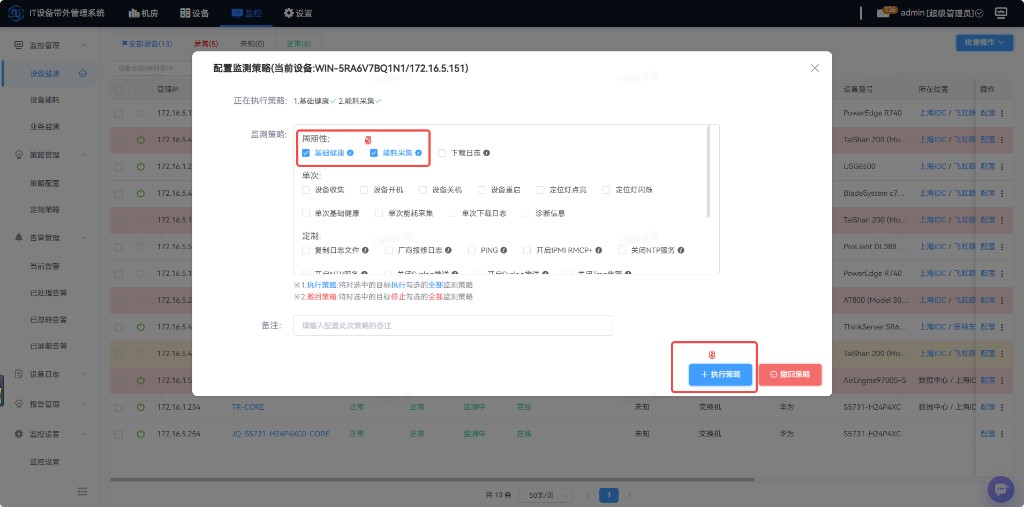This screenshot has width=1024, height=507.
Task: Select row checkbox for 172.16.1.254
Action: coord(118,407)
